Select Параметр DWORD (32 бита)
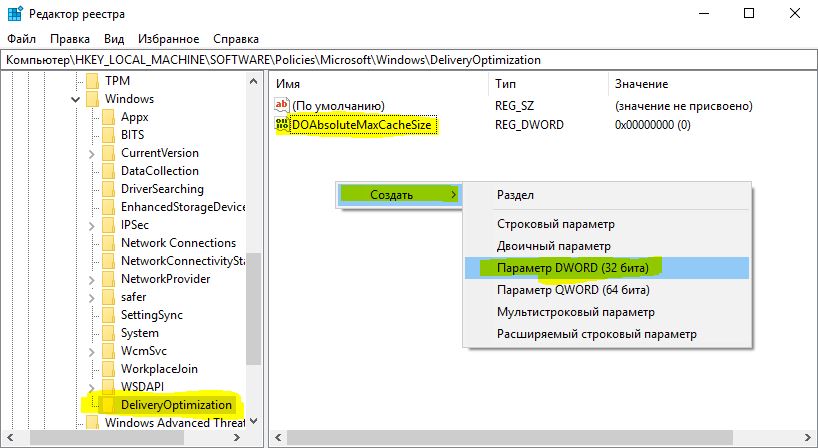 click(x=607, y=268)
